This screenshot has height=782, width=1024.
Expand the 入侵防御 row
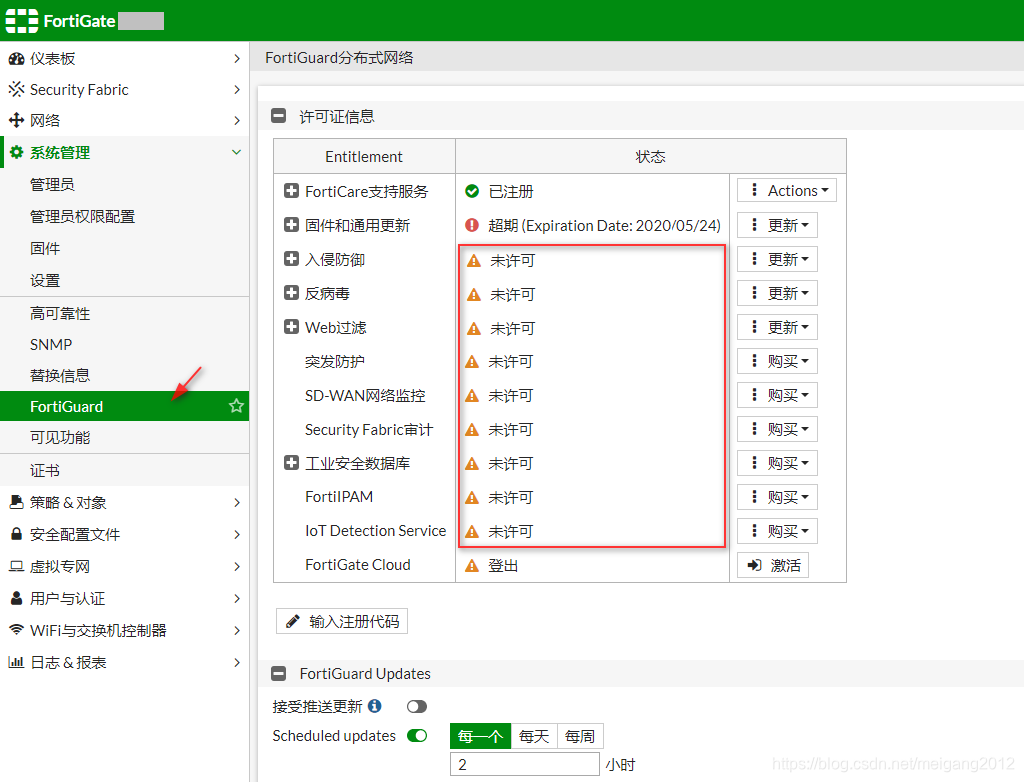pos(291,259)
